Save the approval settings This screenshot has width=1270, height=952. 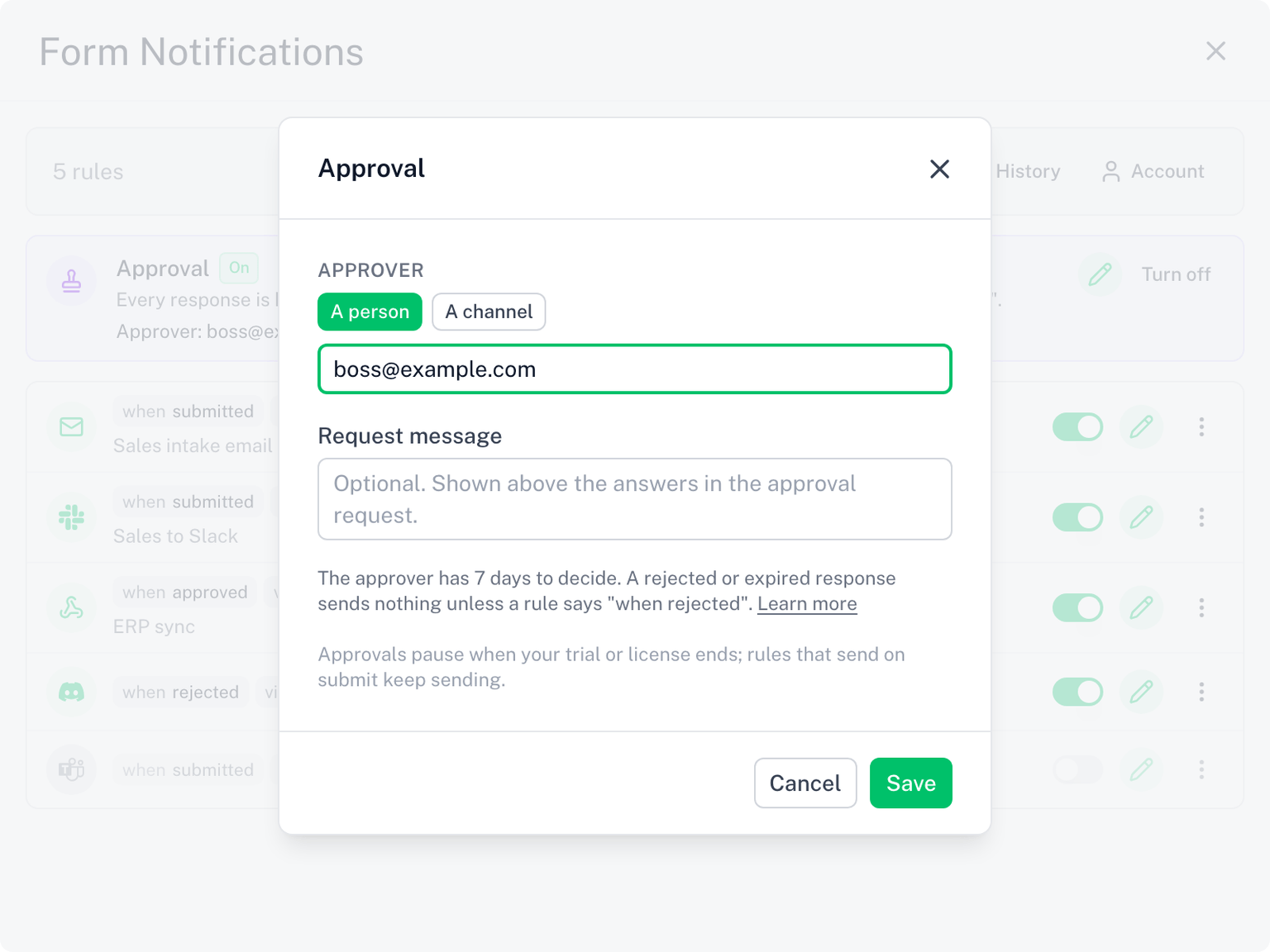911,783
